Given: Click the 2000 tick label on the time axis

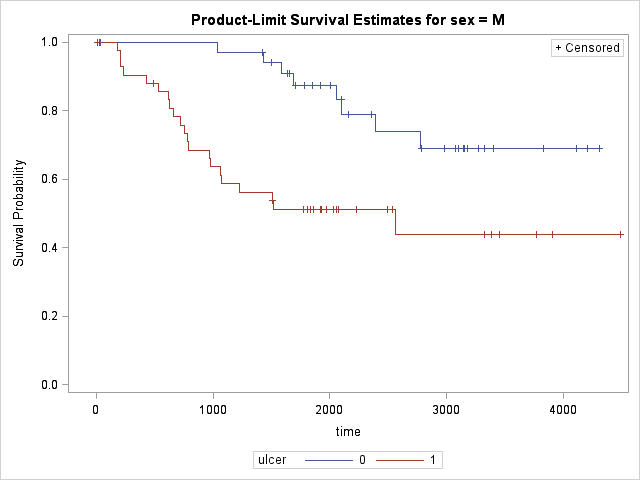Looking at the screenshot, I should (x=329, y=408).
